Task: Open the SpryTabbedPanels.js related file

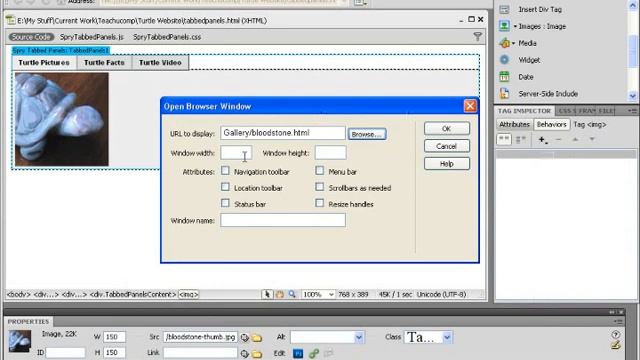Action: pos(91,37)
